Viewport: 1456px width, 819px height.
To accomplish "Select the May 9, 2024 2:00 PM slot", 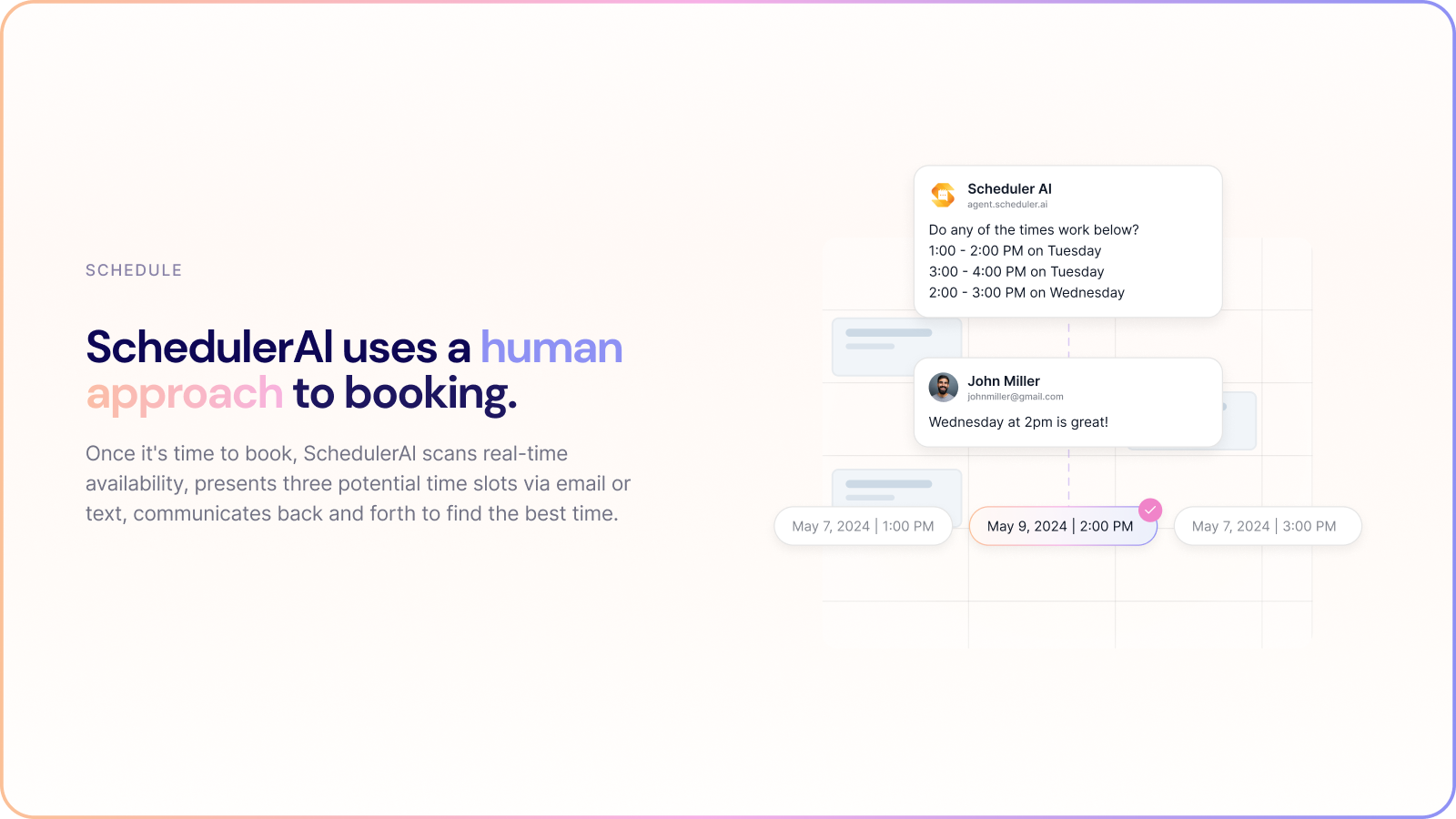I will [x=1061, y=526].
